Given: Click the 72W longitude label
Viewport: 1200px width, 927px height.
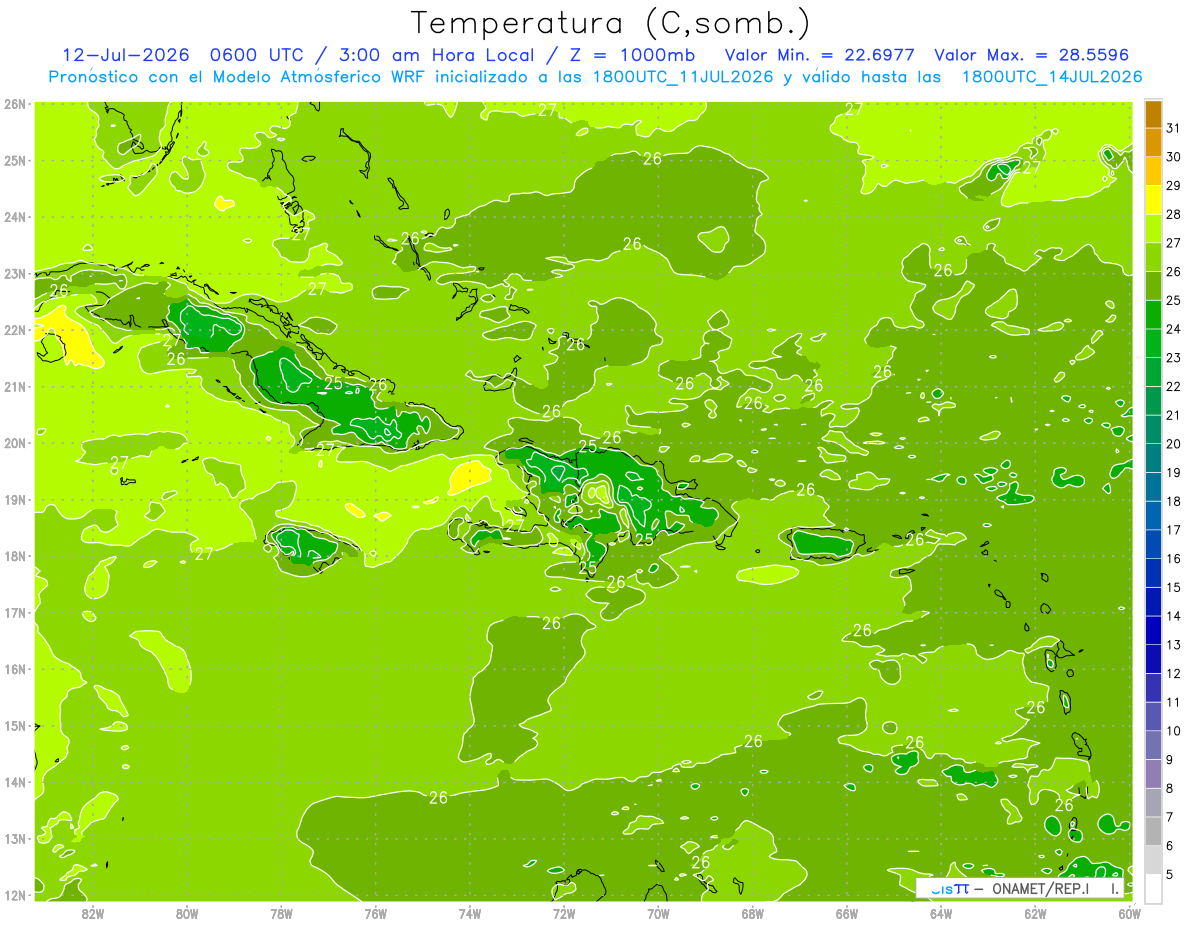Looking at the screenshot, I should (564, 913).
